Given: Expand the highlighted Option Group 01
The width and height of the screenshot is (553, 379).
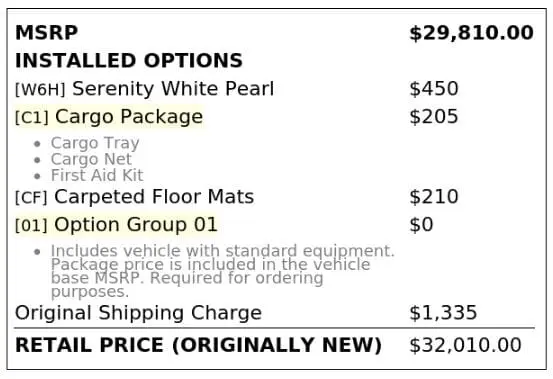Looking at the screenshot, I should tap(116, 225).
